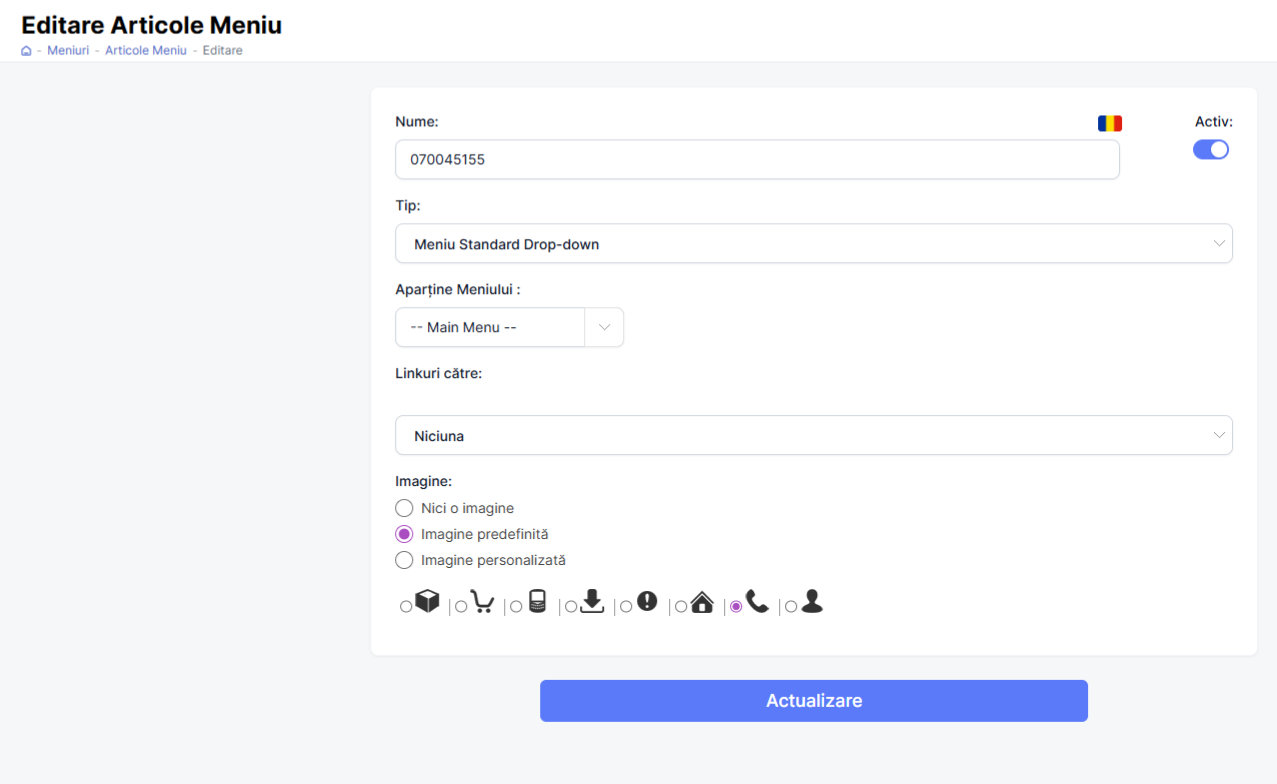Choose "Imagine personalizată" radio option
The image size is (1277, 784).
click(404, 560)
